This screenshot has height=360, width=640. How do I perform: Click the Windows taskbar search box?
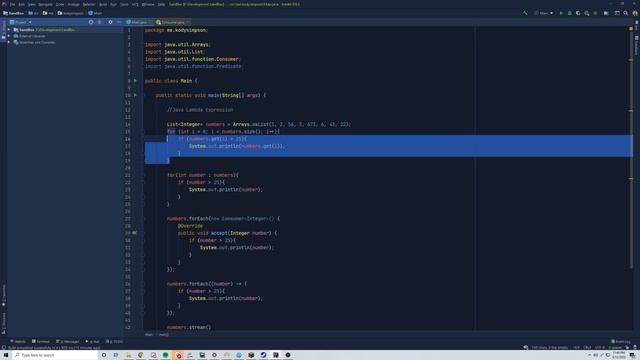pos(55,355)
